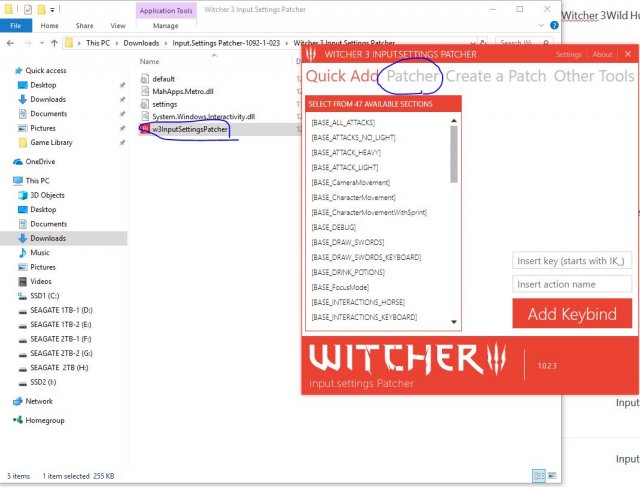Open the About link in patcher title bar
Image resolution: width=640 pixels, height=487 pixels.
602,54
